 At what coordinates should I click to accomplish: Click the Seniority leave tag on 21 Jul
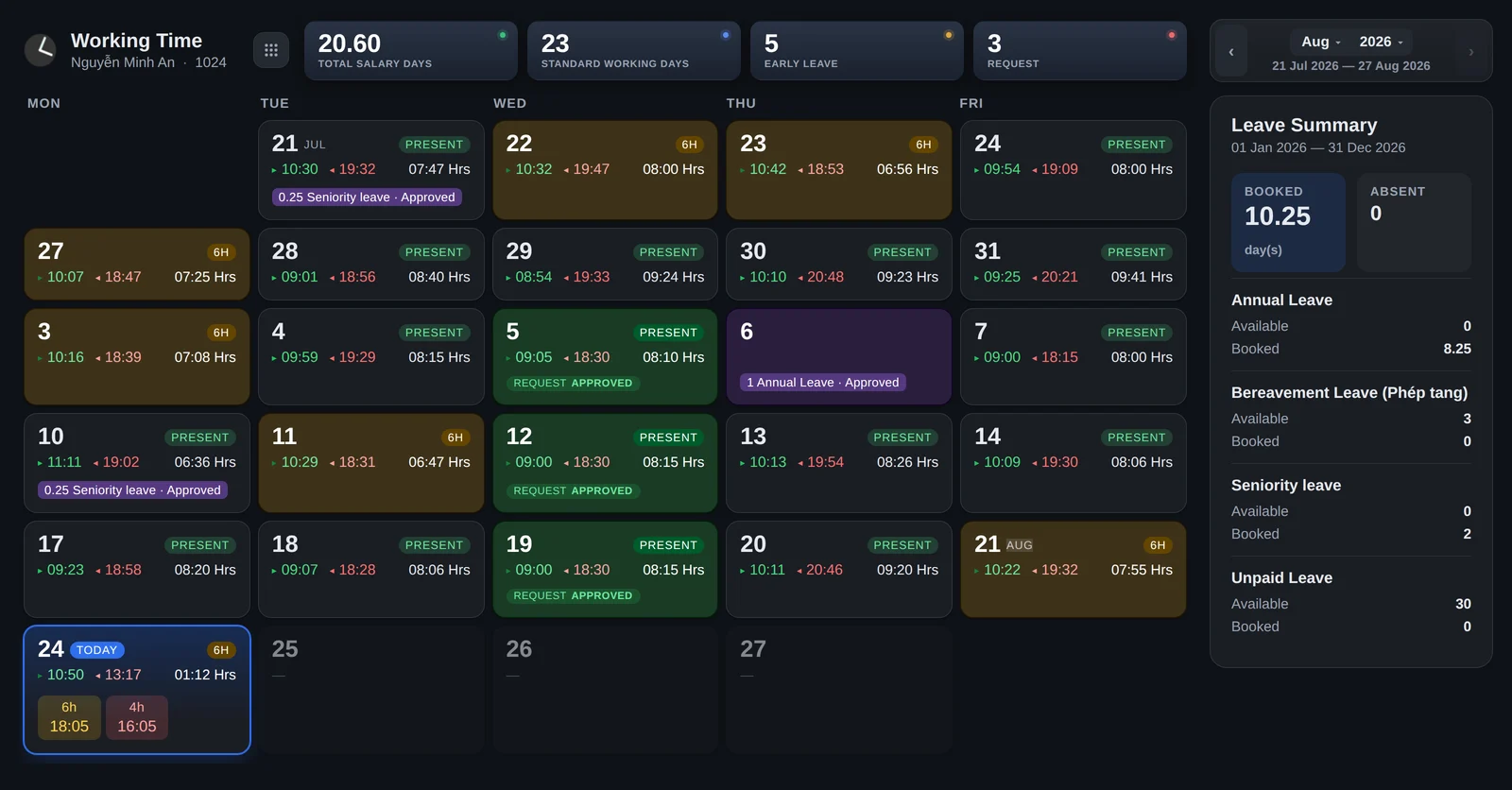coord(367,197)
